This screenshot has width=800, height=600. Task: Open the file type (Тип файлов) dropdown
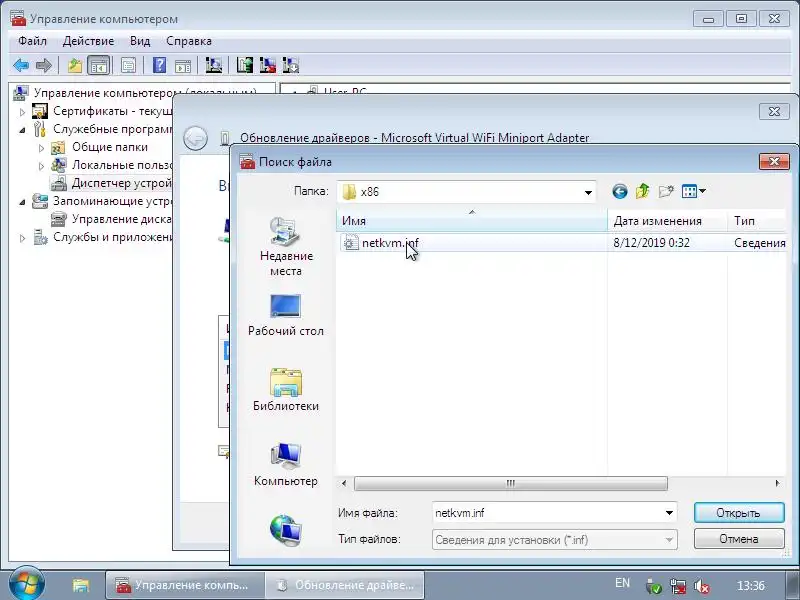555,540
